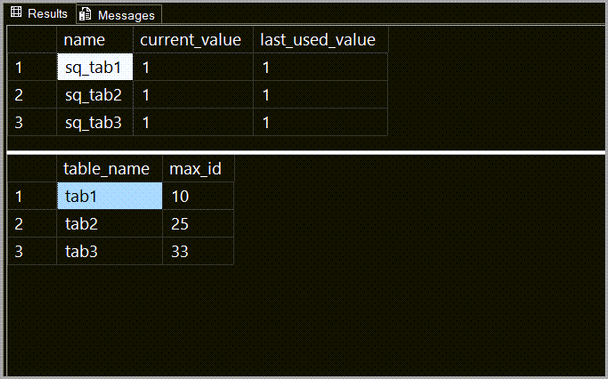Select the max_id cell showing 33
The width and height of the screenshot is (608, 379).
click(198, 251)
